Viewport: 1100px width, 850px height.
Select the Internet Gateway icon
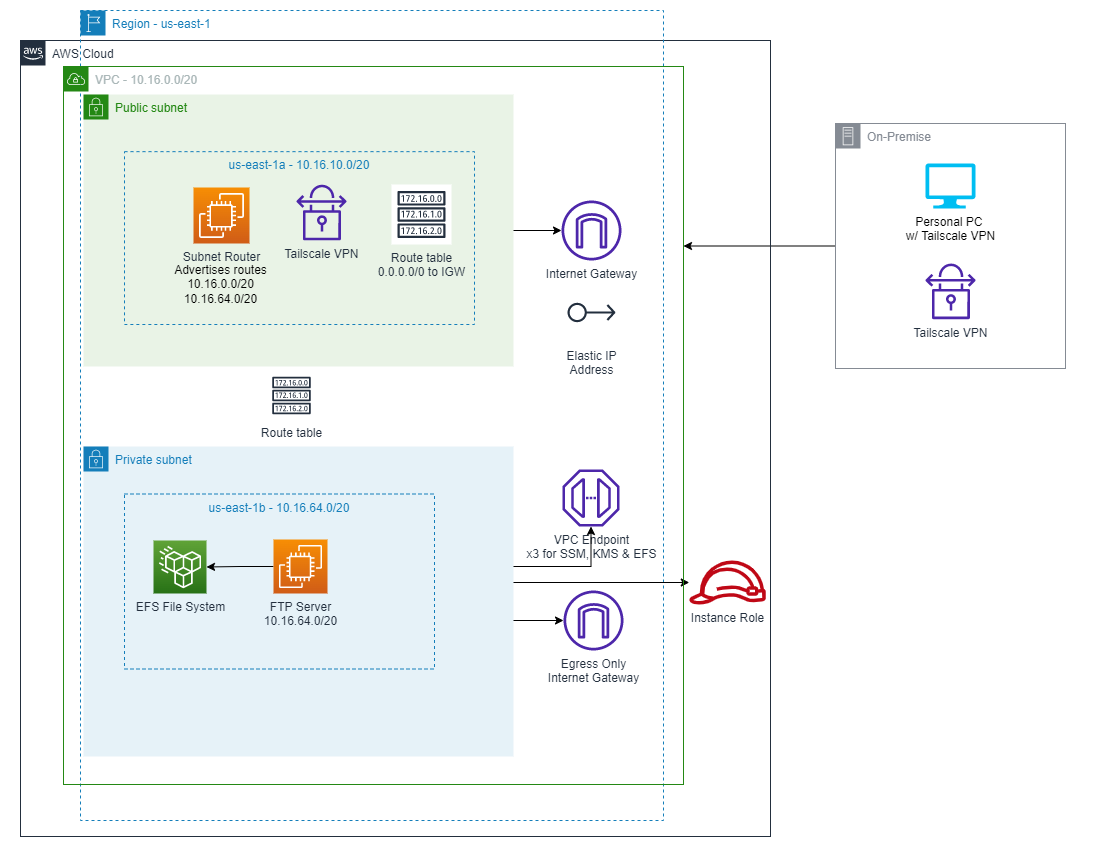pos(591,229)
